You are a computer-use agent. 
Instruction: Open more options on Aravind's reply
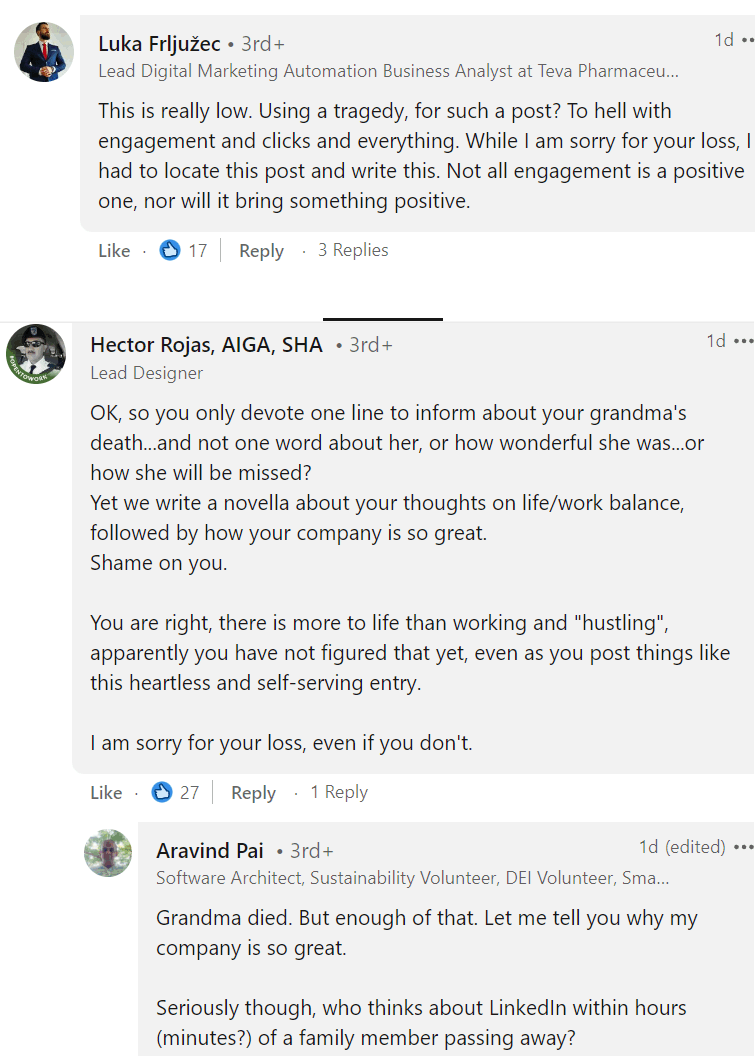[743, 847]
